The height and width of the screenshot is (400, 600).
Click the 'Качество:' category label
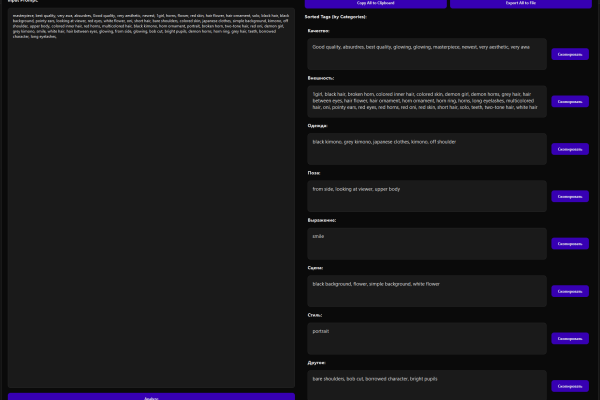pyautogui.click(x=318, y=31)
